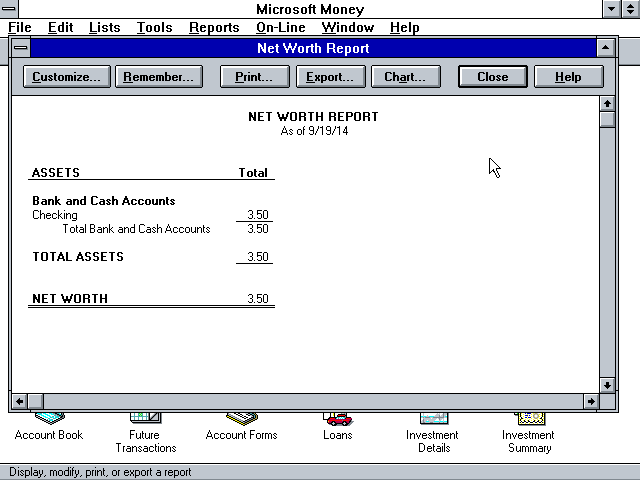Open the On-Line menu
This screenshot has width=640, height=480.
281,28
